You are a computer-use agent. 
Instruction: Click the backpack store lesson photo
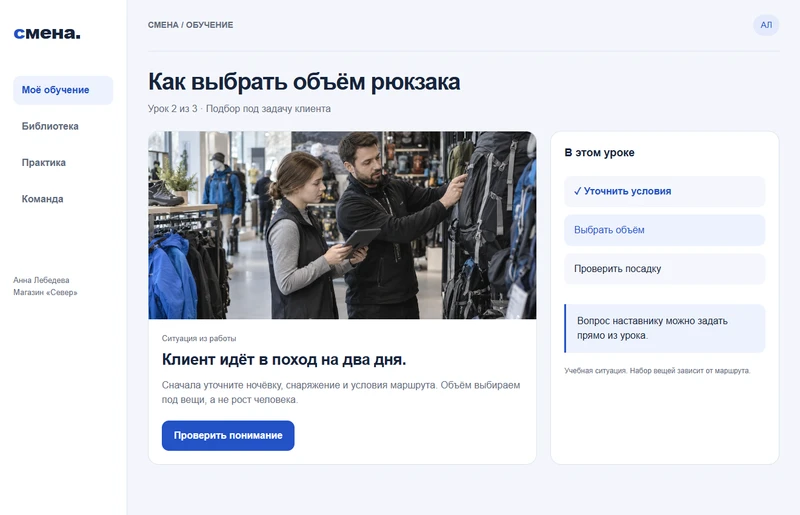click(x=342, y=225)
